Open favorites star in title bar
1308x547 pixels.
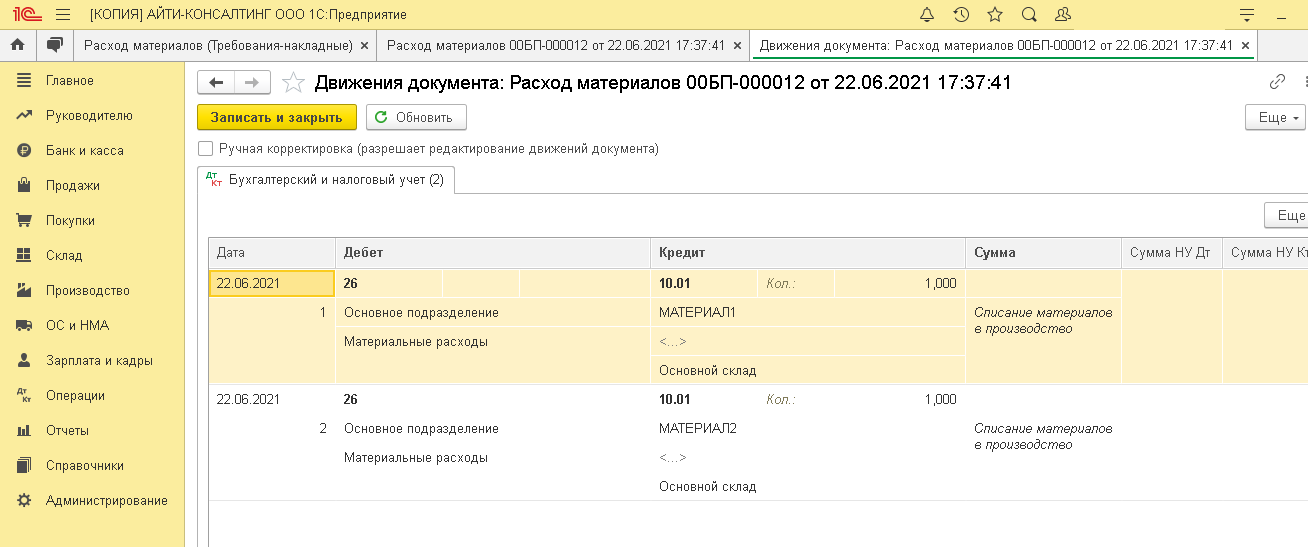[994, 15]
